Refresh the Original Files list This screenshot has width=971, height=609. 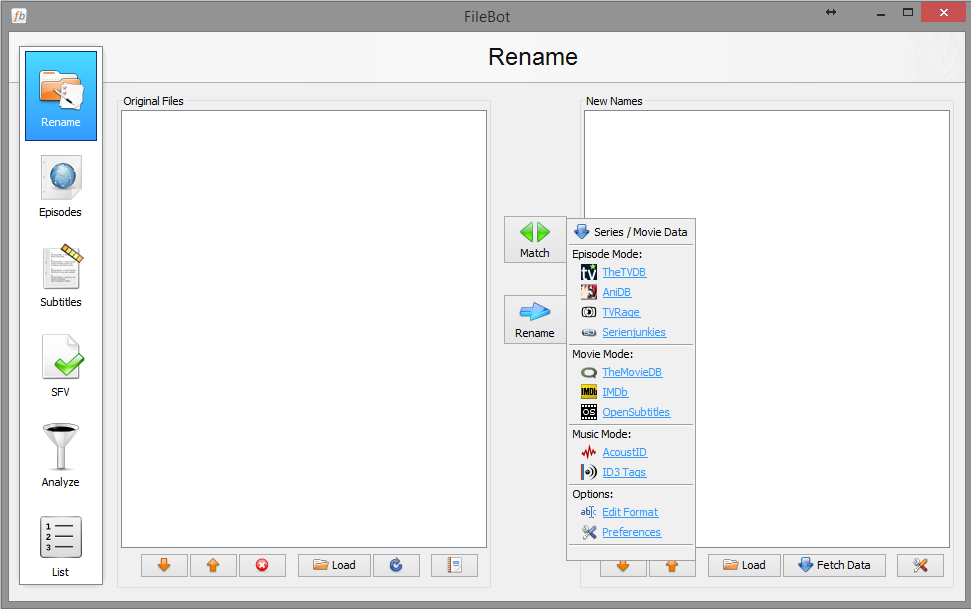point(396,565)
